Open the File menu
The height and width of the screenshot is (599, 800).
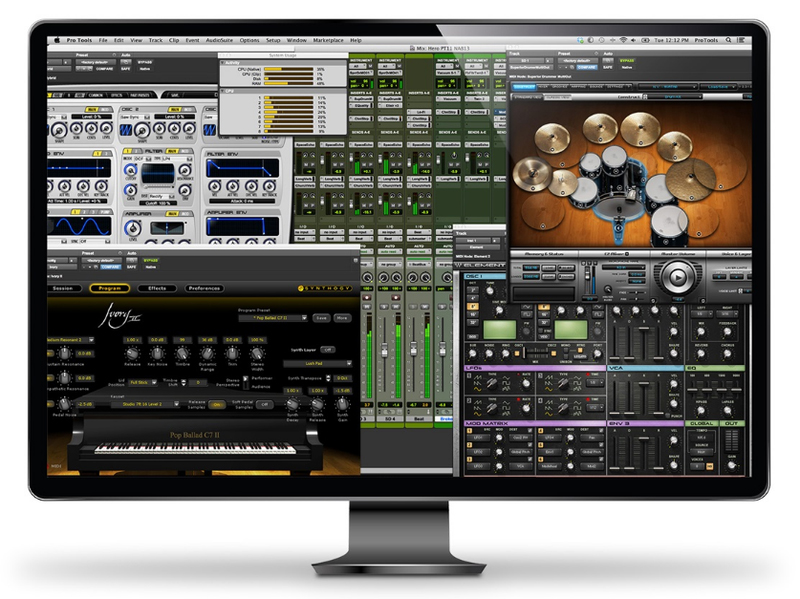coord(103,40)
